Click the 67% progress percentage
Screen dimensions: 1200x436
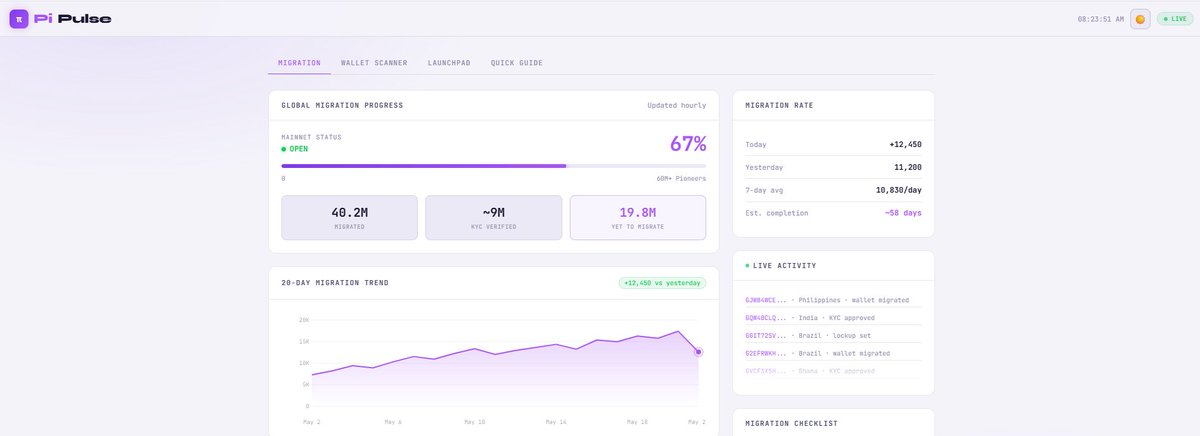point(688,143)
